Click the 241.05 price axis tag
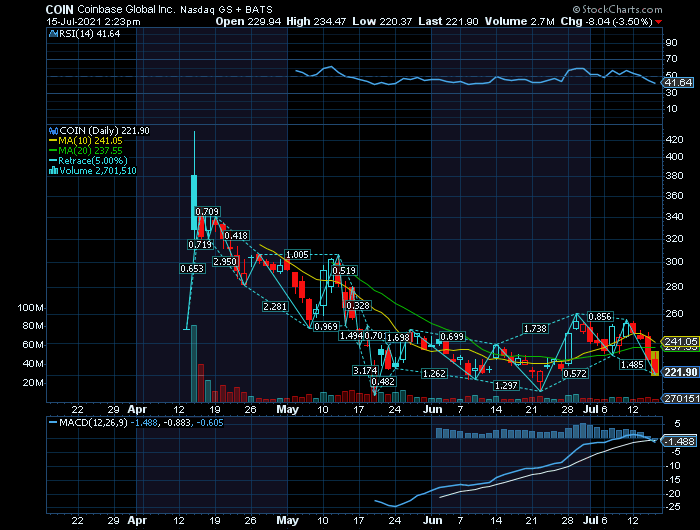Viewport: 700px width, 530px height. click(680, 341)
